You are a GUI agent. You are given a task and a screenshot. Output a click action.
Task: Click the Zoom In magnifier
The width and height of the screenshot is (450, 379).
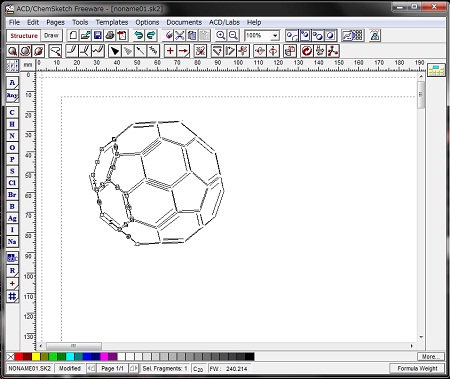pyautogui.click(x=221, y=35)
